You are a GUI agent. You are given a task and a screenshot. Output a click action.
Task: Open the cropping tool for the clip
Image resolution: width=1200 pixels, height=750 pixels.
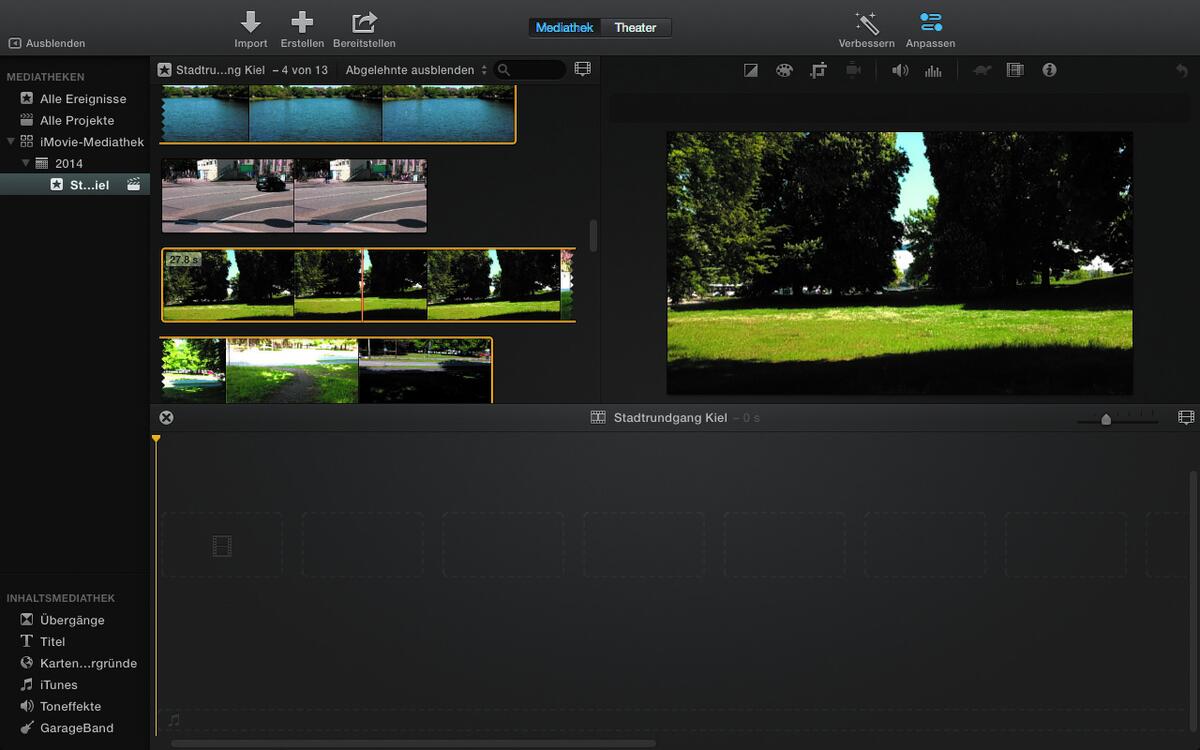tap(819, 70)
